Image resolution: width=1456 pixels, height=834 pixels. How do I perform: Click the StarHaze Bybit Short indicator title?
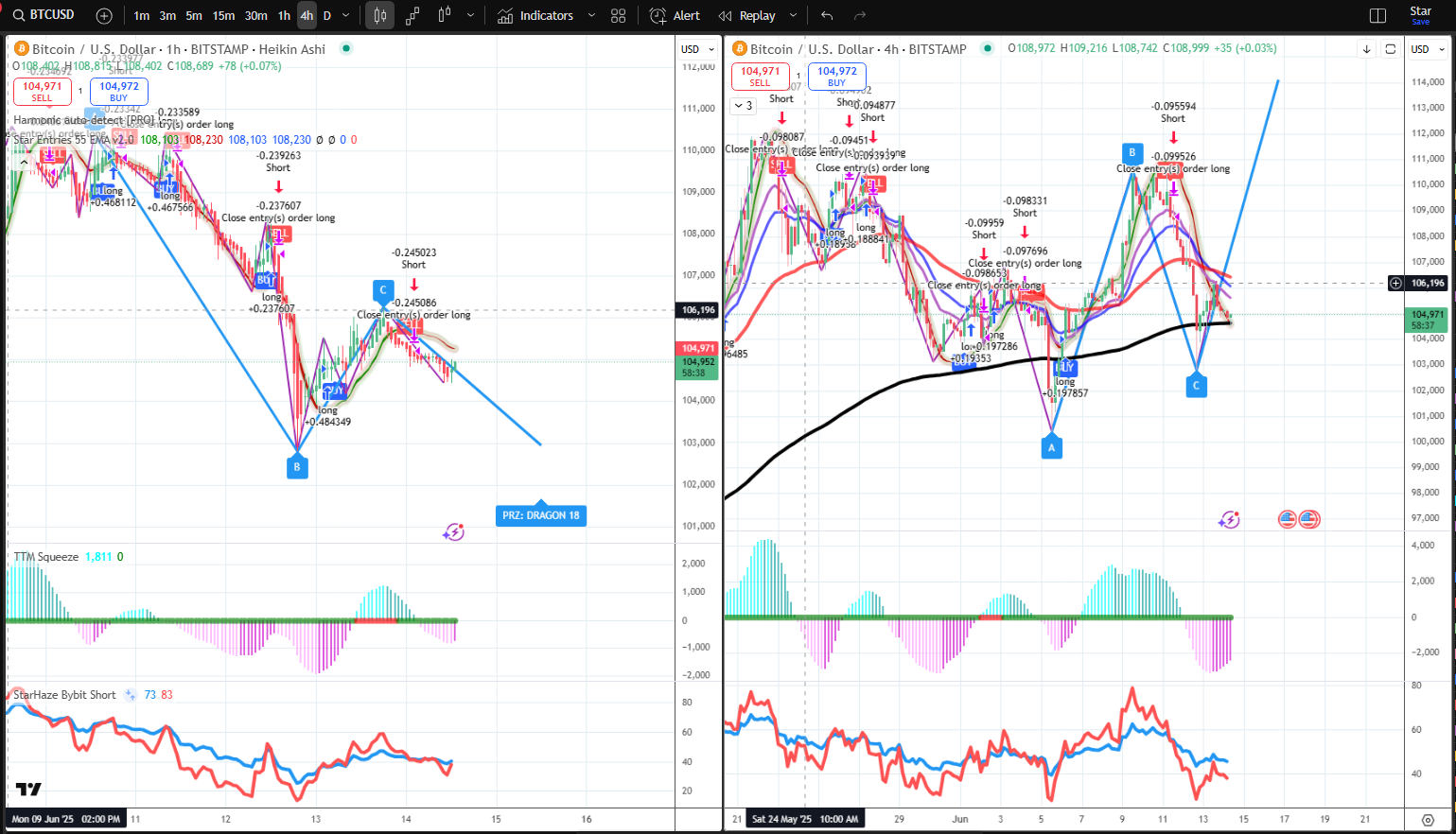(64, 695)
